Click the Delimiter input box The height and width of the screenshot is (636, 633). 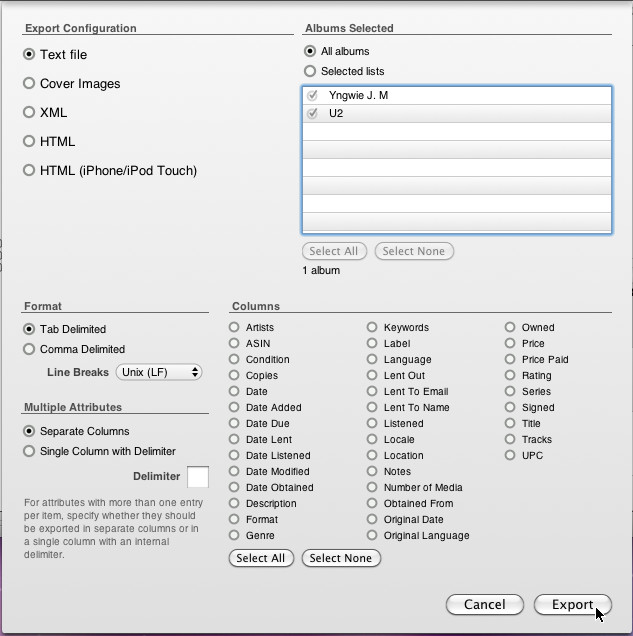198,477
